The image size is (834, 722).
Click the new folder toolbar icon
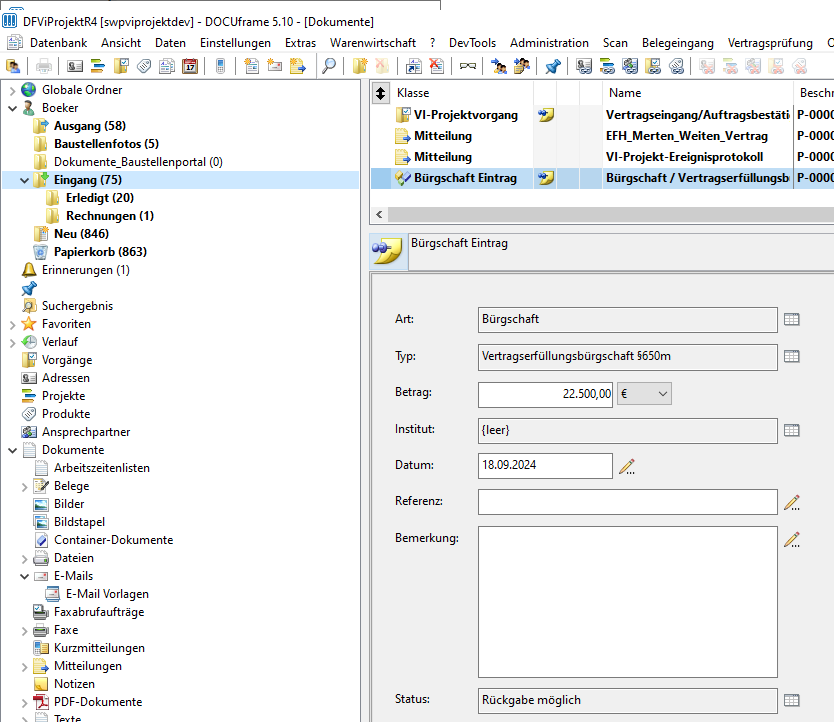(360, 67)
